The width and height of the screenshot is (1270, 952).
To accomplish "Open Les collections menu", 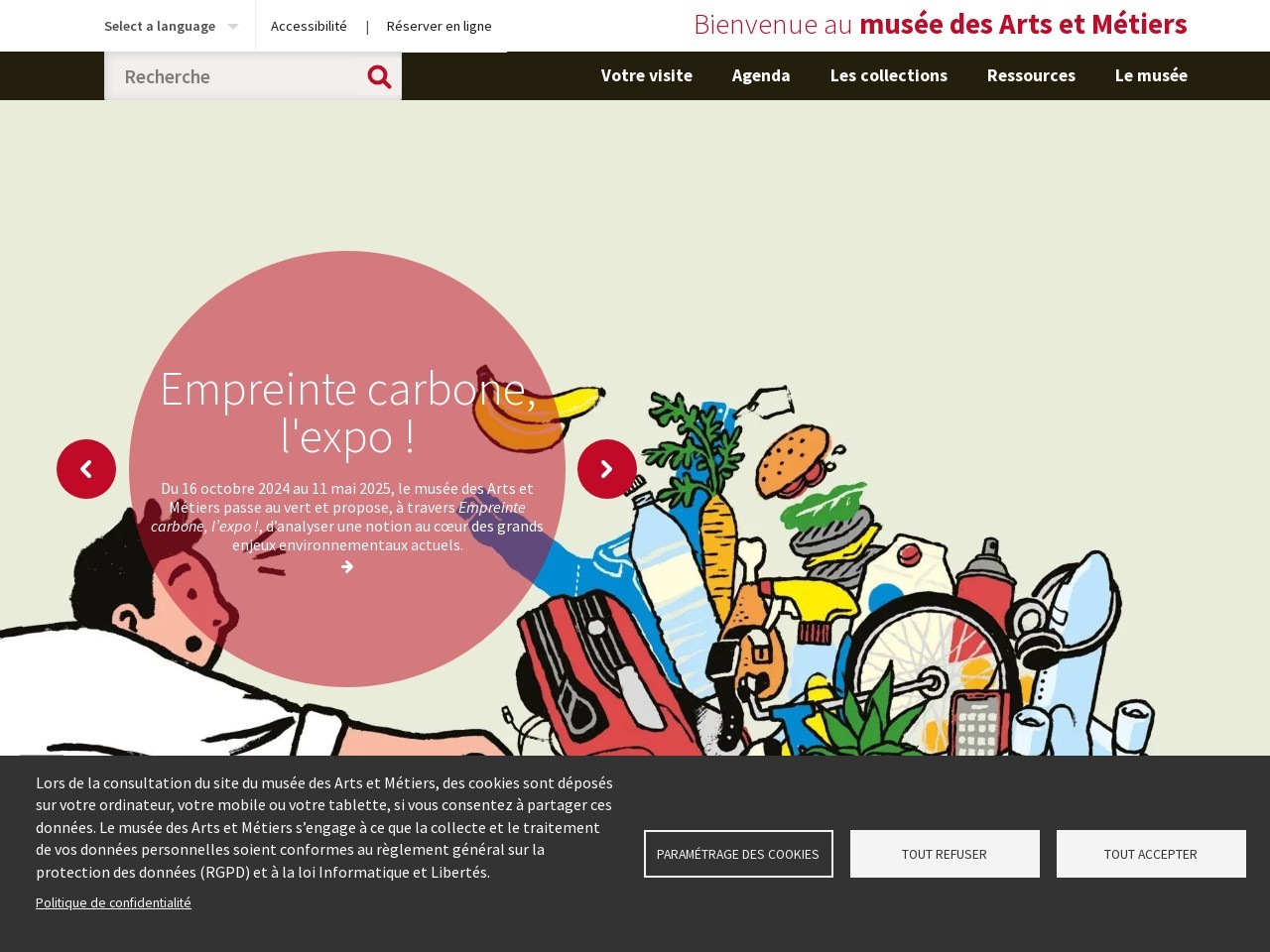I will (889, 75).
